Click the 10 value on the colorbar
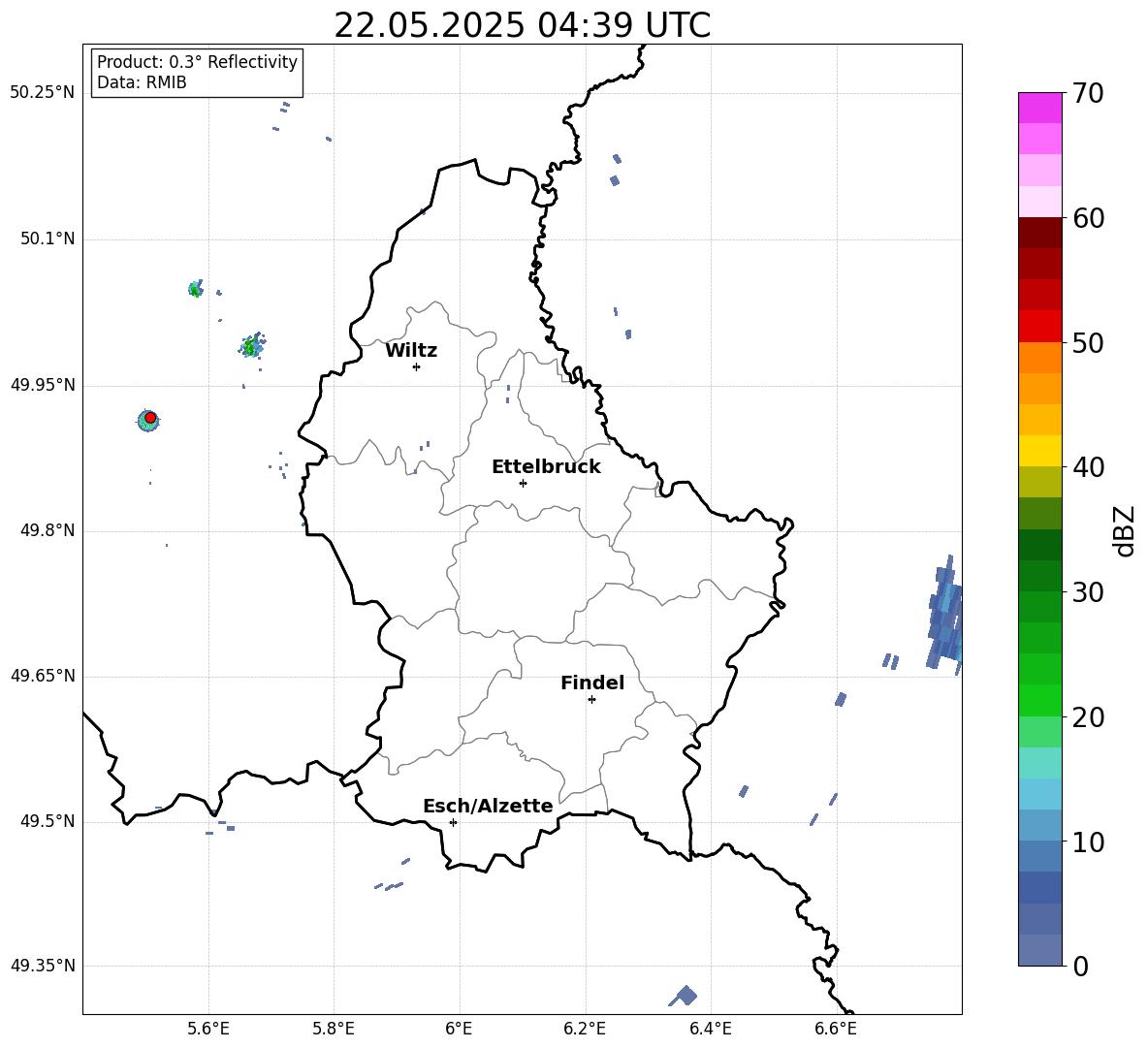Screen dimensions: 1148x1048 pos(1088,842)
